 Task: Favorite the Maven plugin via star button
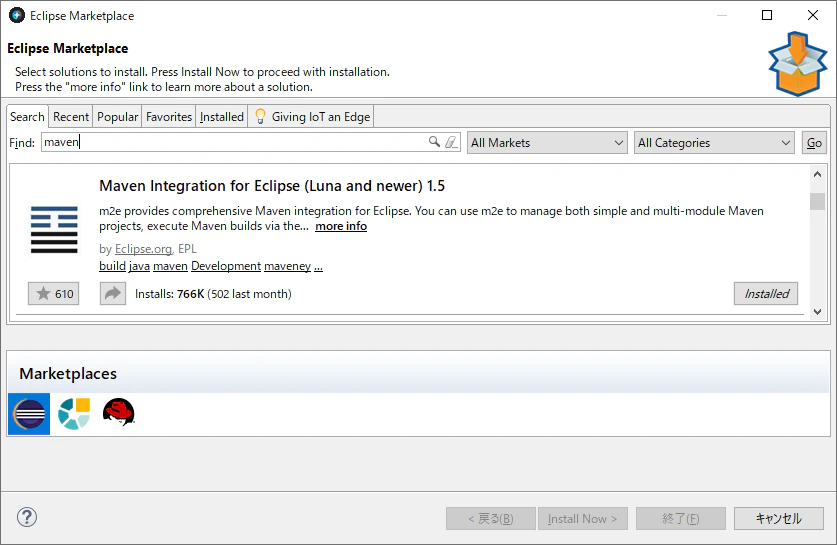click(53, 294)
